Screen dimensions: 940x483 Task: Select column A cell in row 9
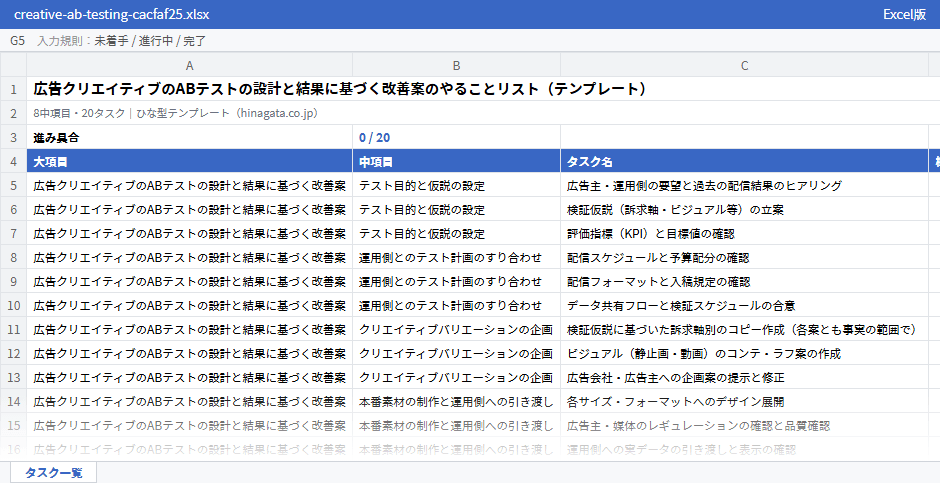click(x=189, y=281)
